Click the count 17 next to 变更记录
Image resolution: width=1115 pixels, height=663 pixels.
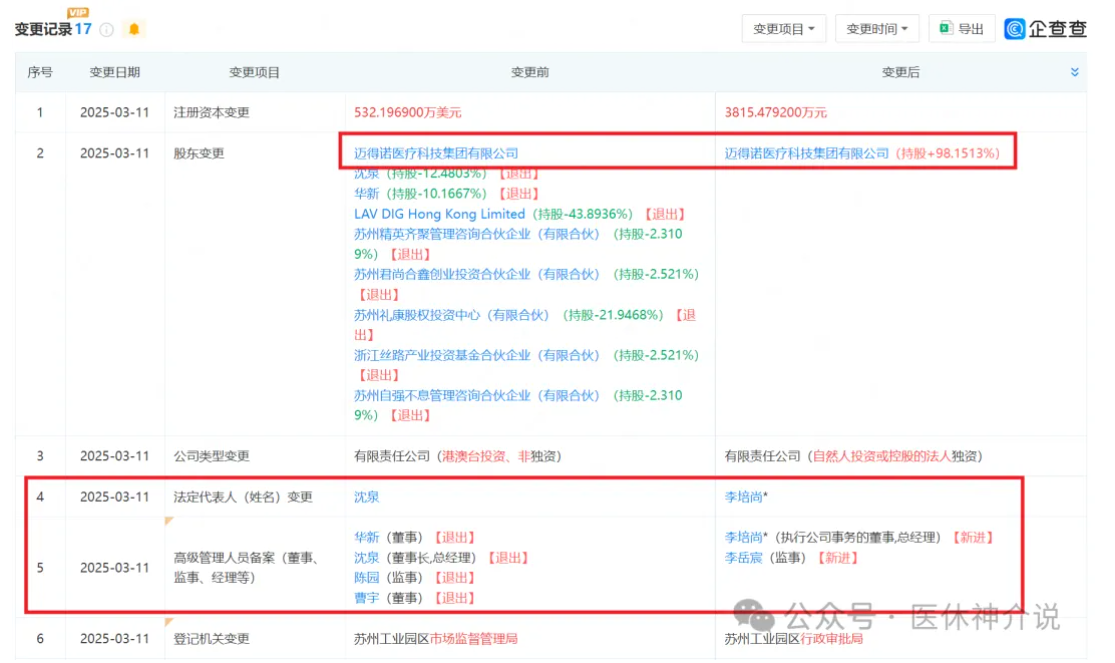83,29
